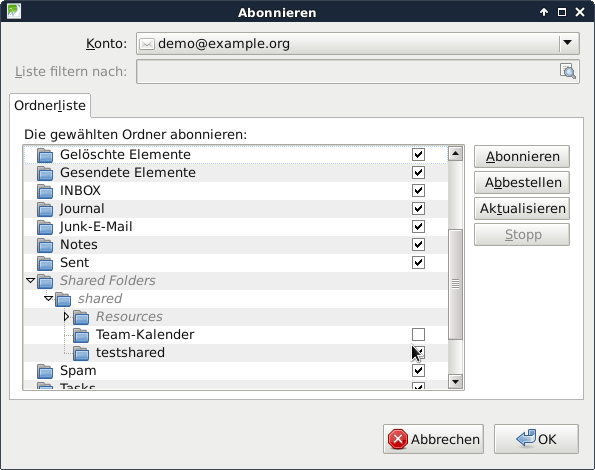Click the folder list scrollbar thumb

(x=455, y=284)
